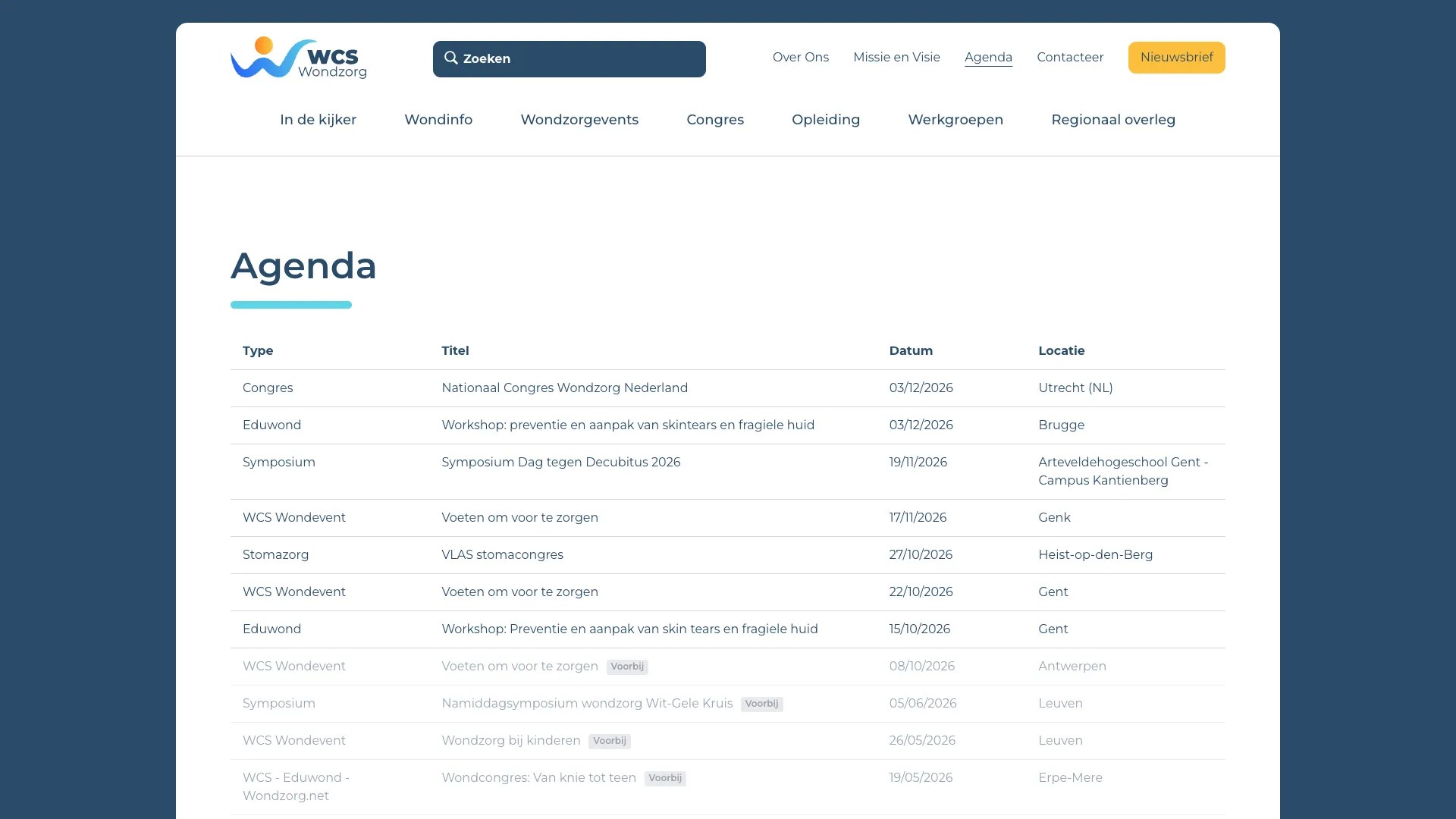This screenshot has width=1456, height=819.
Task: Click the Arteveldehogeschool Gent location cell
Action: pos(1123,472)
